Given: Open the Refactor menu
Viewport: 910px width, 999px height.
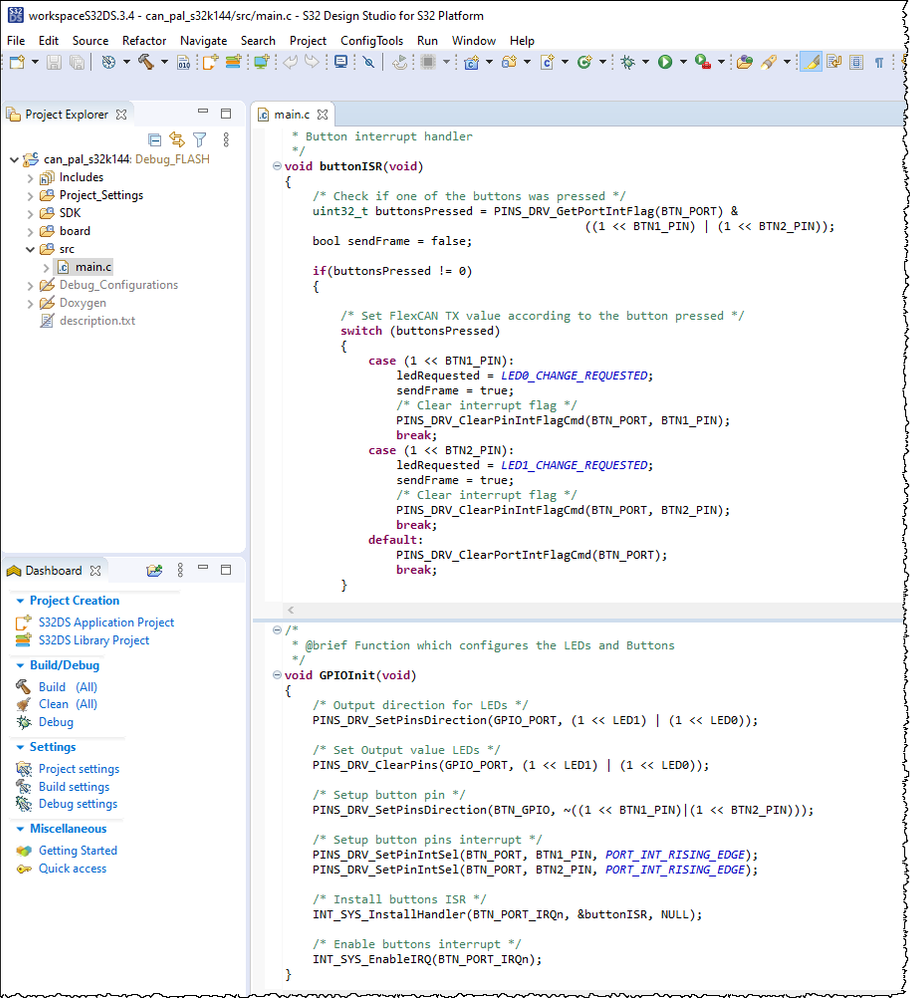Looking at the screenshot, I should coord(144,40).
